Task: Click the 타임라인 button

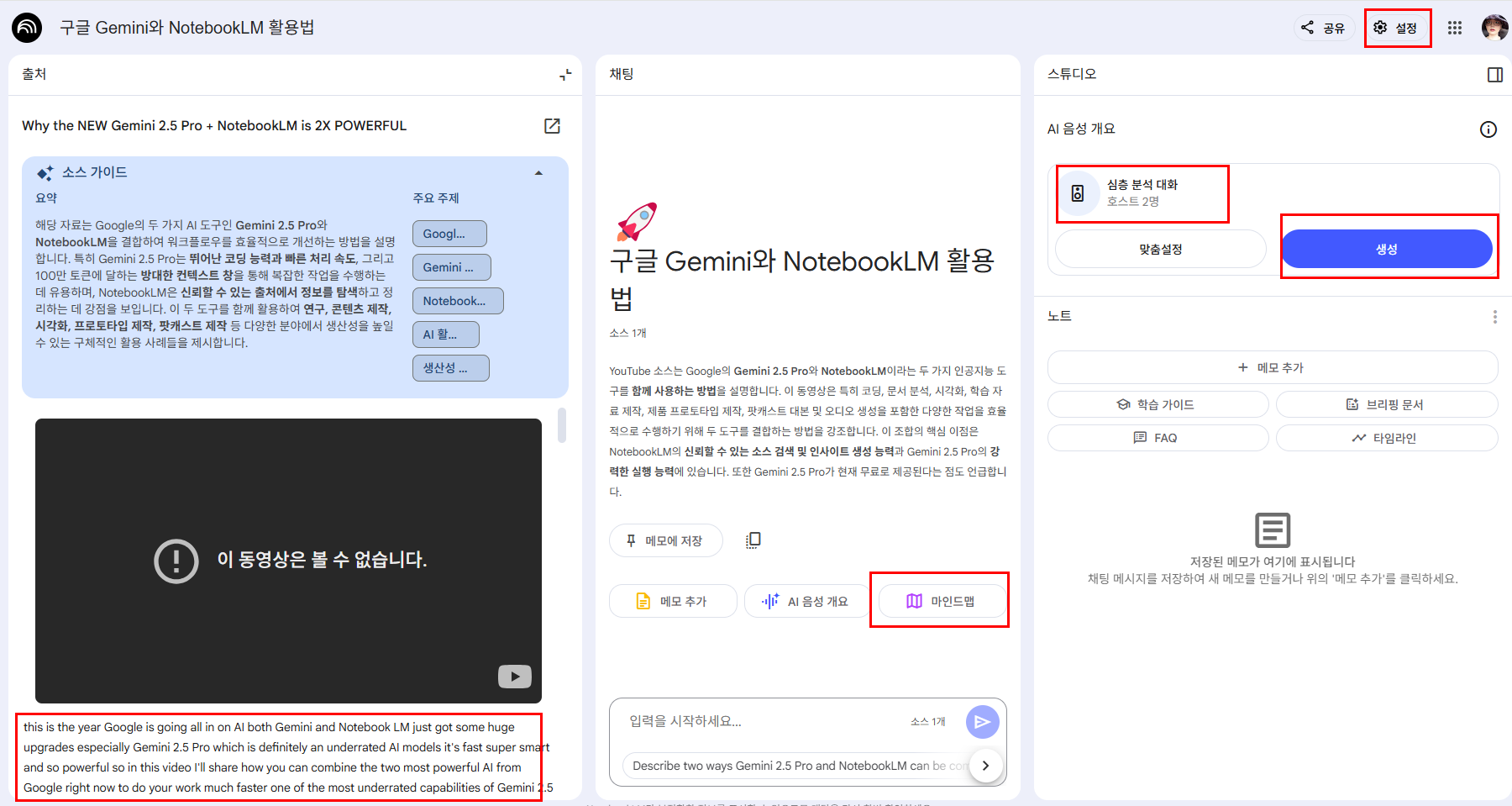Action: [1387, 438]
